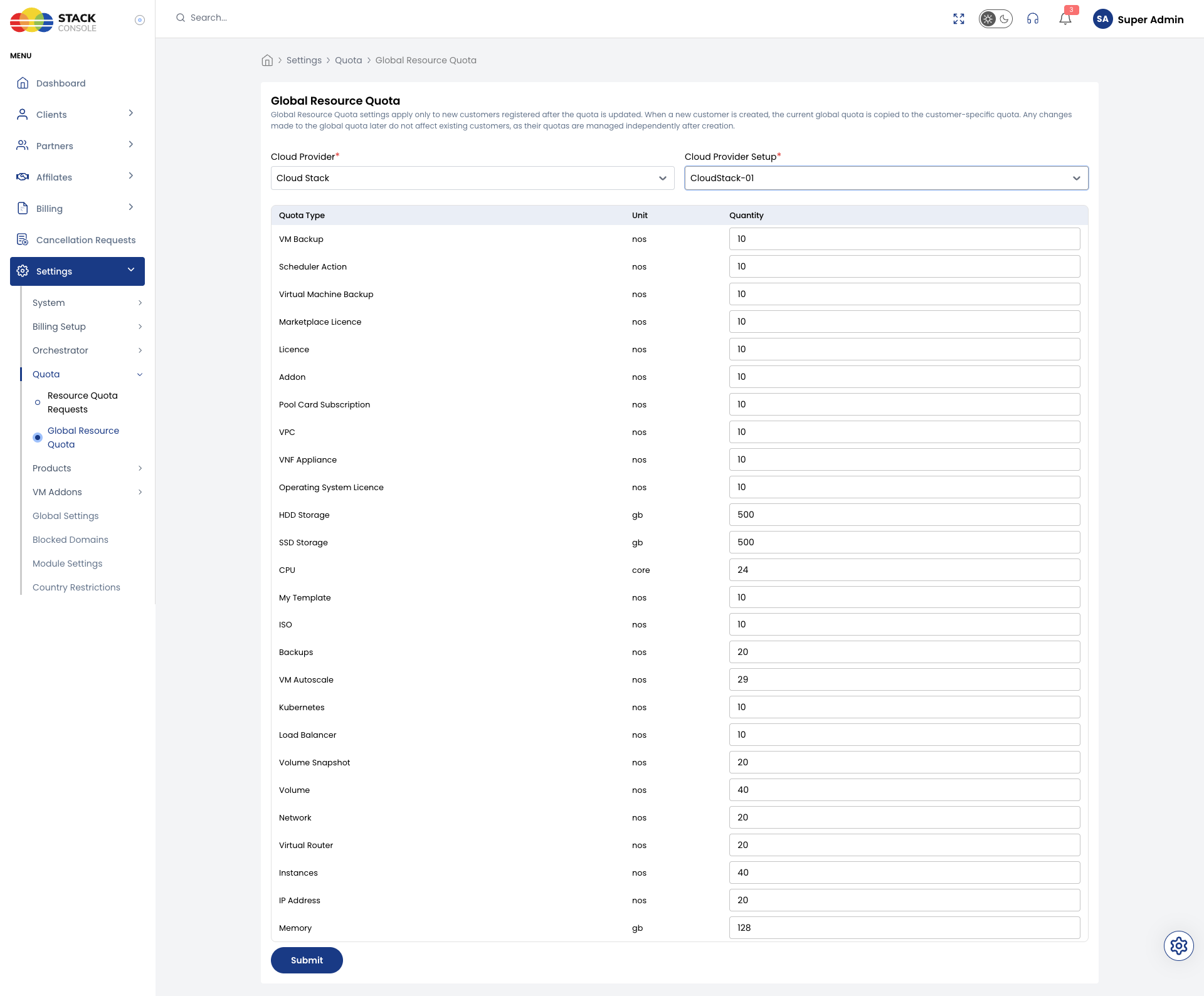Viewport: 1204px width, 996px height.
Task: Toggle light/dark theme switch
Action: tap(996, 19)
